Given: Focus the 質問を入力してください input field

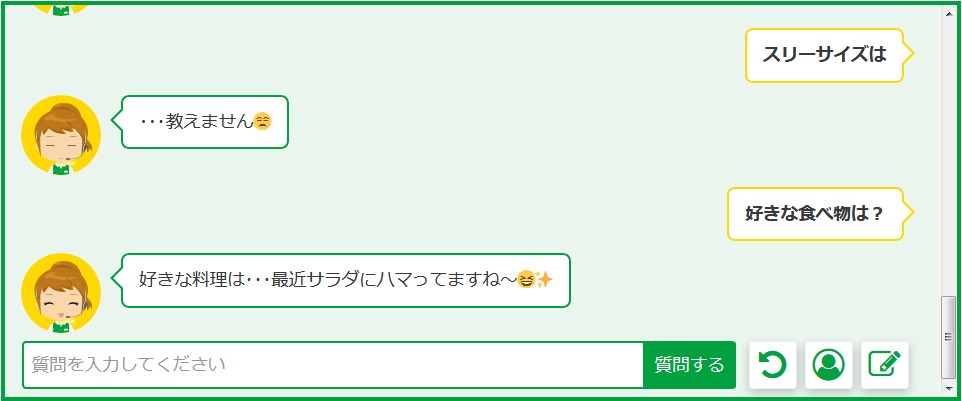Looking at the screenshot, I should point(332,365).
